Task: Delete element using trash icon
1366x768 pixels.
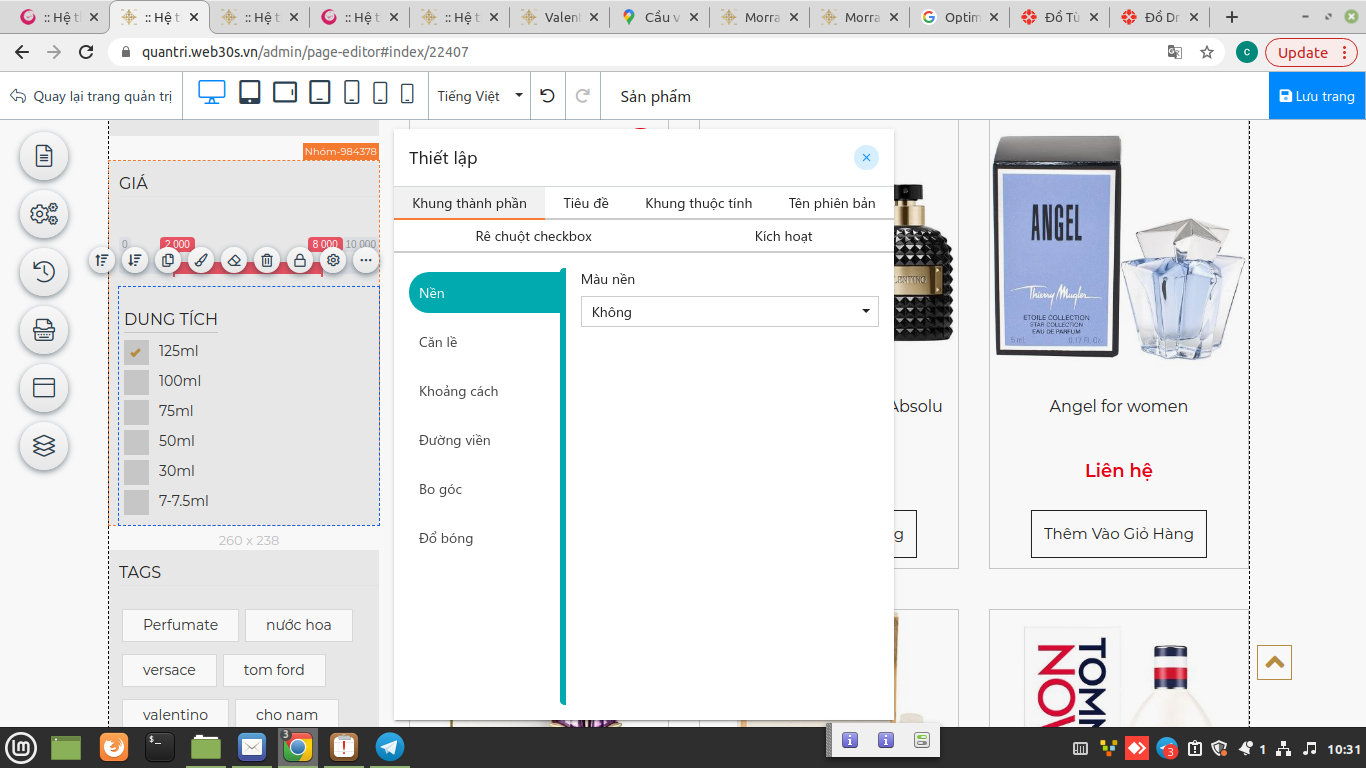Action: coord(267,260)
